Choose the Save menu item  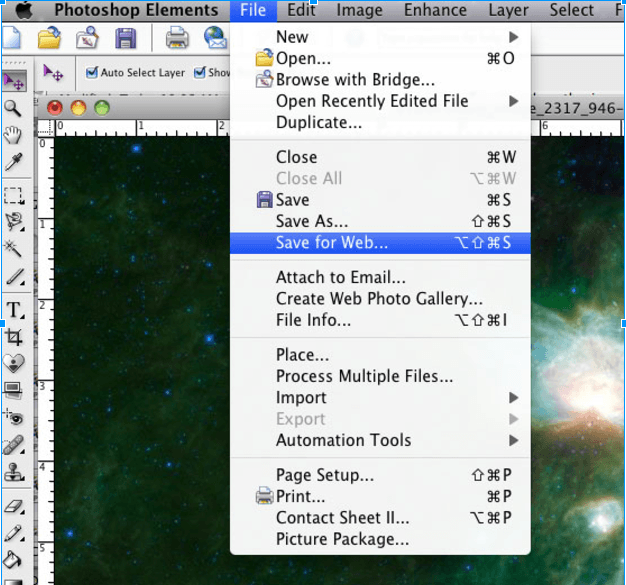[x=380, y=200]
